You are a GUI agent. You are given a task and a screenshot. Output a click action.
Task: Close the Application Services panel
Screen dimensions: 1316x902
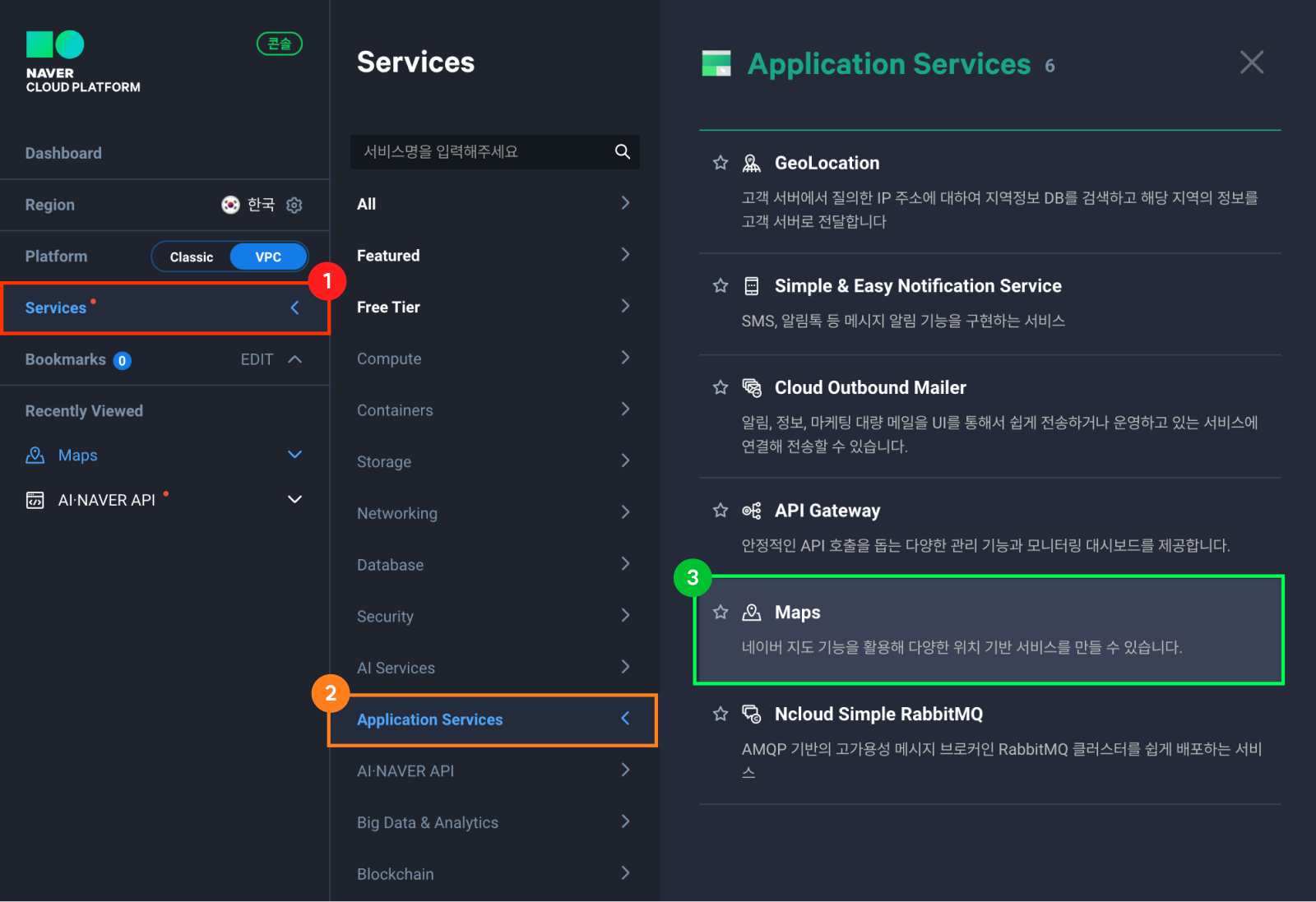1252,62
